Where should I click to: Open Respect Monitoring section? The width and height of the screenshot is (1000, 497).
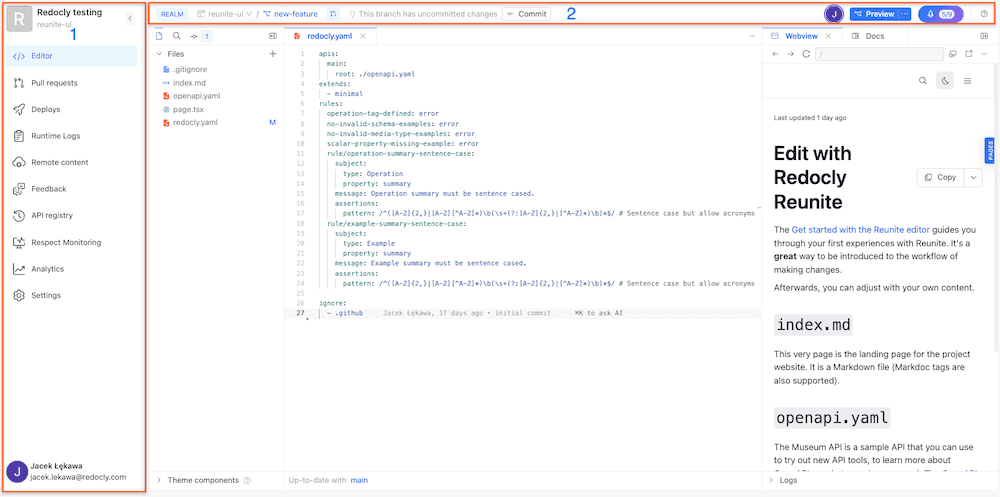pyautogui.click(x=71, y=242)
